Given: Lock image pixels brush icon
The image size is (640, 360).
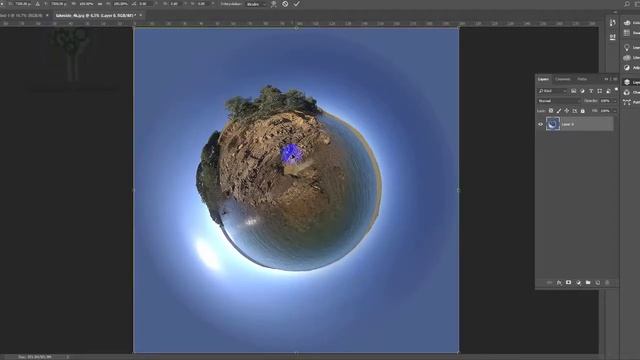Looking at the screenshot, I should point(559,111).
